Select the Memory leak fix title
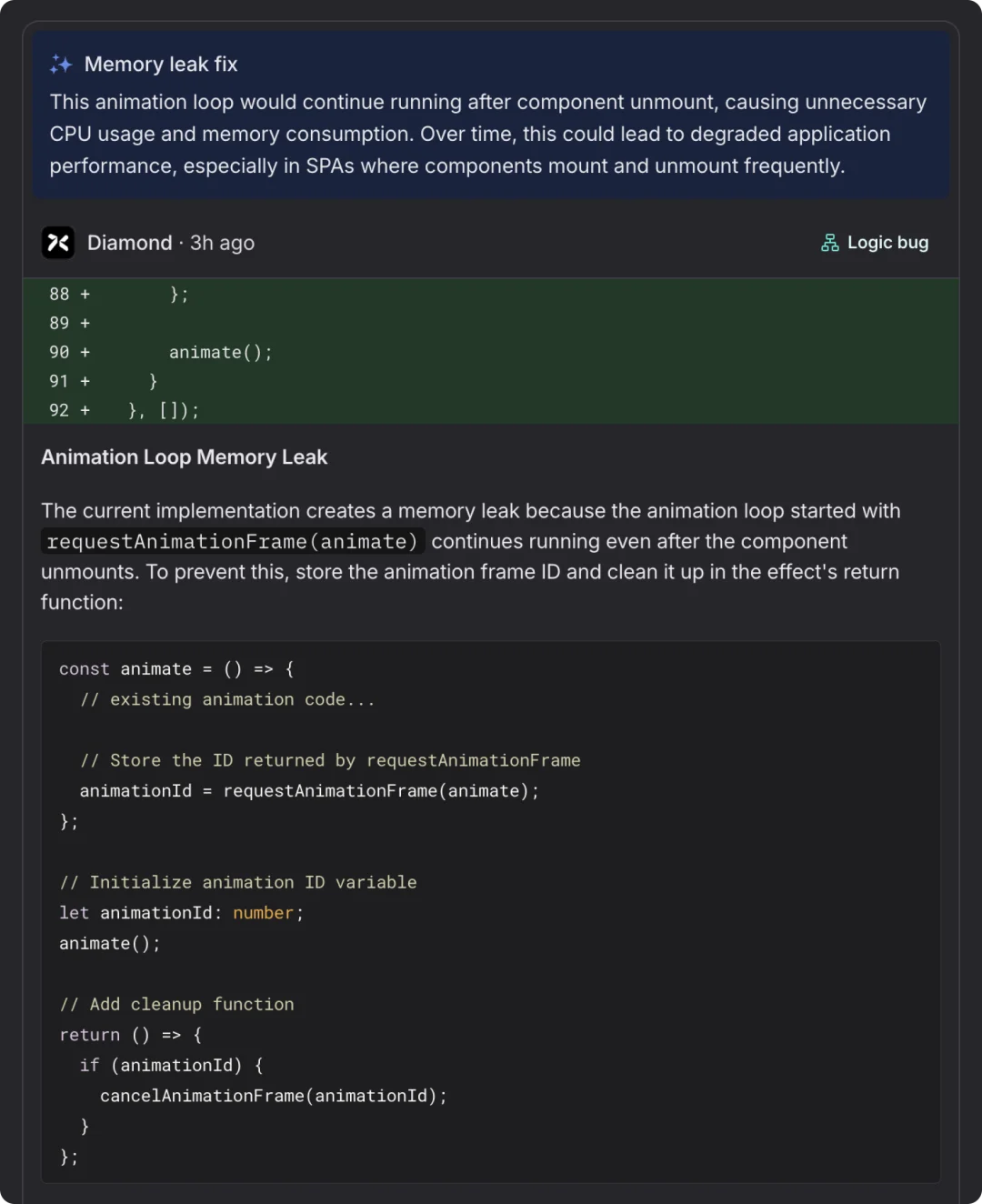The height and width of the screenshot is (1204, 982). click(x=160, y=65)
